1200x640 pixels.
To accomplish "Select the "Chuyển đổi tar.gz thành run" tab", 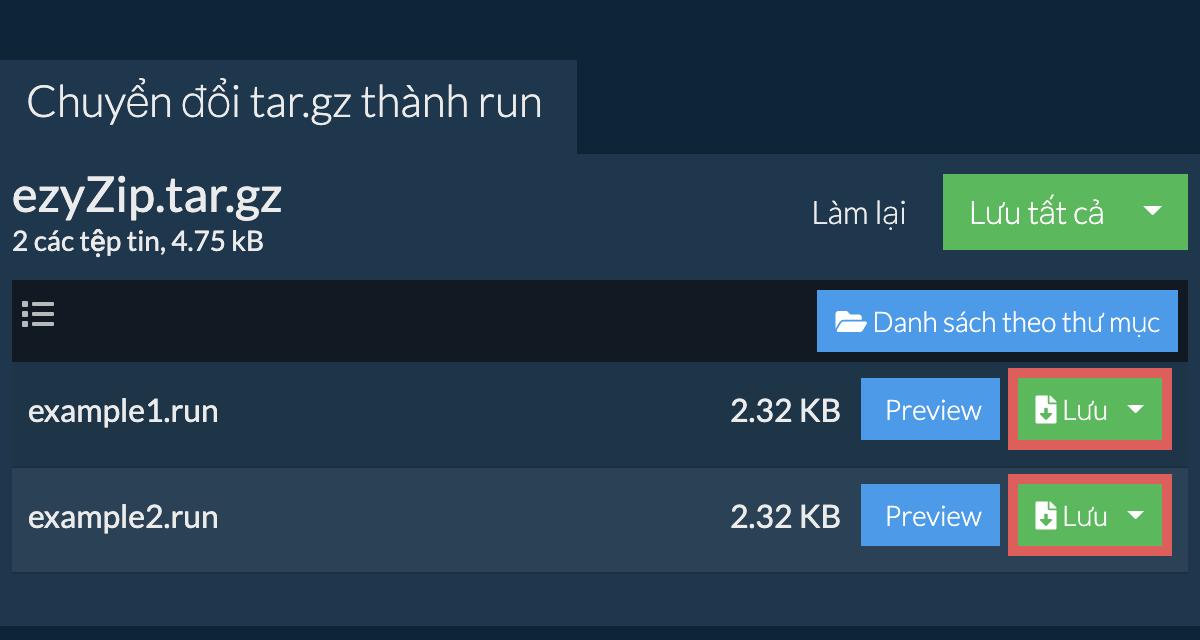I will tap(285, 104).
